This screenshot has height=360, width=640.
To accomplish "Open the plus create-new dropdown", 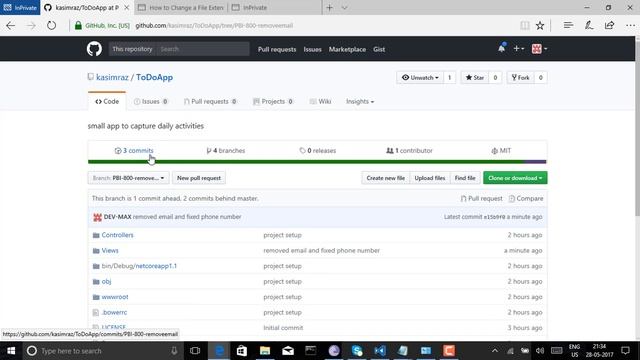I will pos(518,49).
